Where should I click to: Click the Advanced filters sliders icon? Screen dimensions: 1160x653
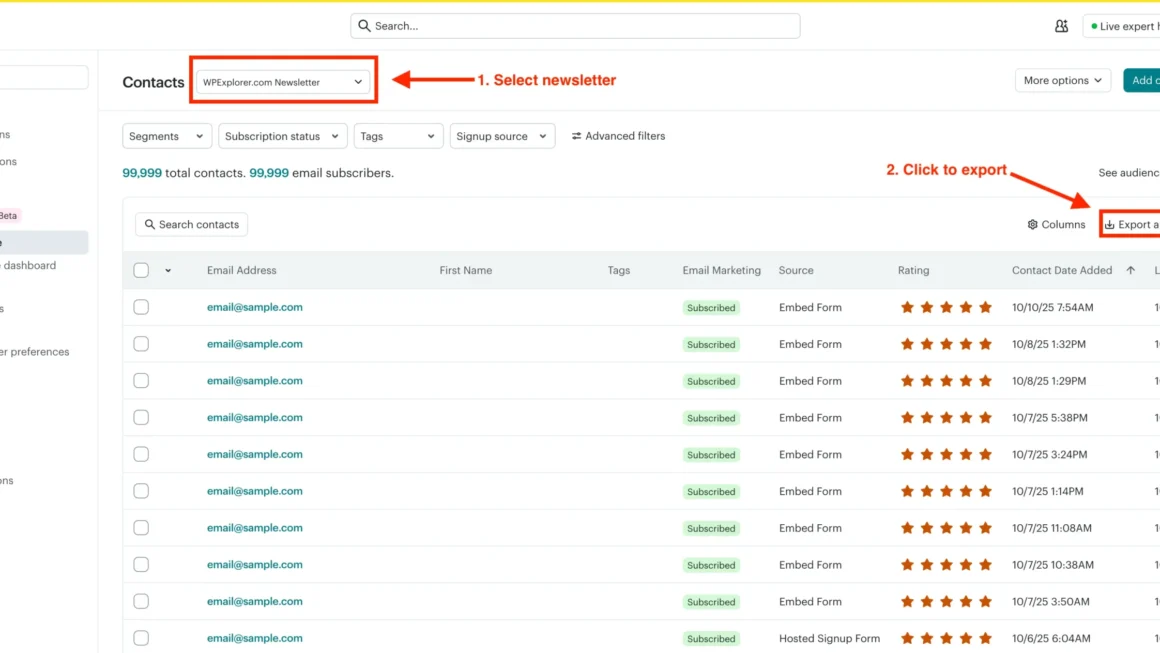(x=576, y=136)
